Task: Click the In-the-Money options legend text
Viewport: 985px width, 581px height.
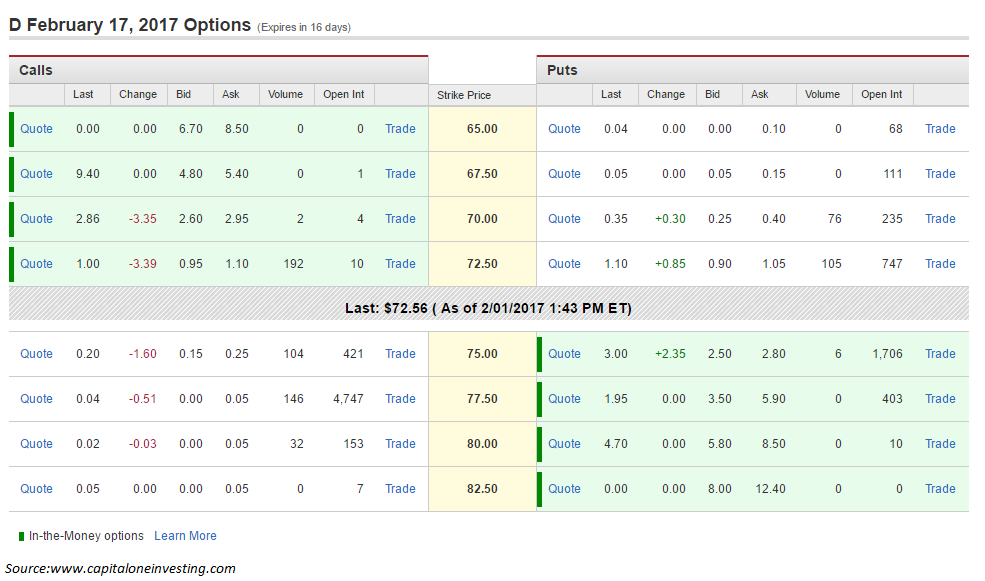Action: coord(86,536)
